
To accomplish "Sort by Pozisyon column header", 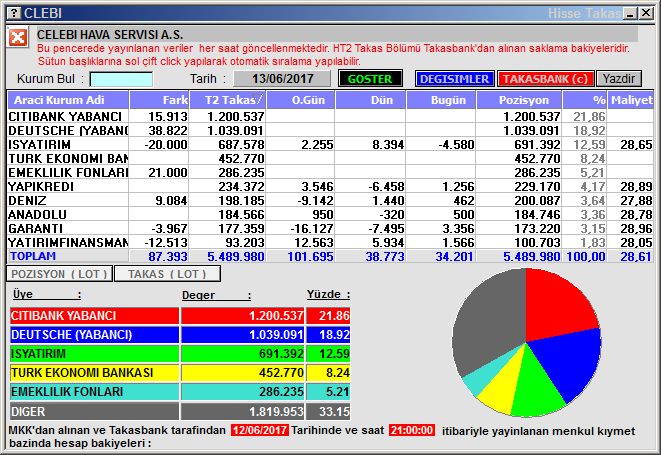I will [519, 100].
